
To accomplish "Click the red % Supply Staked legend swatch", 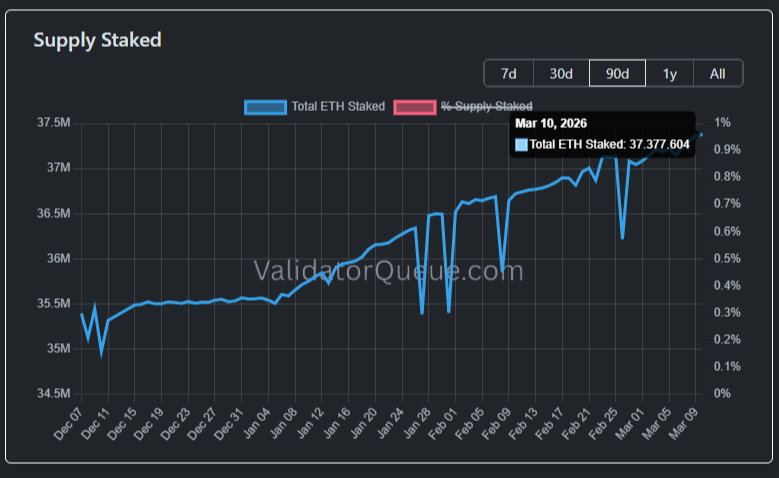I will [x=415, y=106].
